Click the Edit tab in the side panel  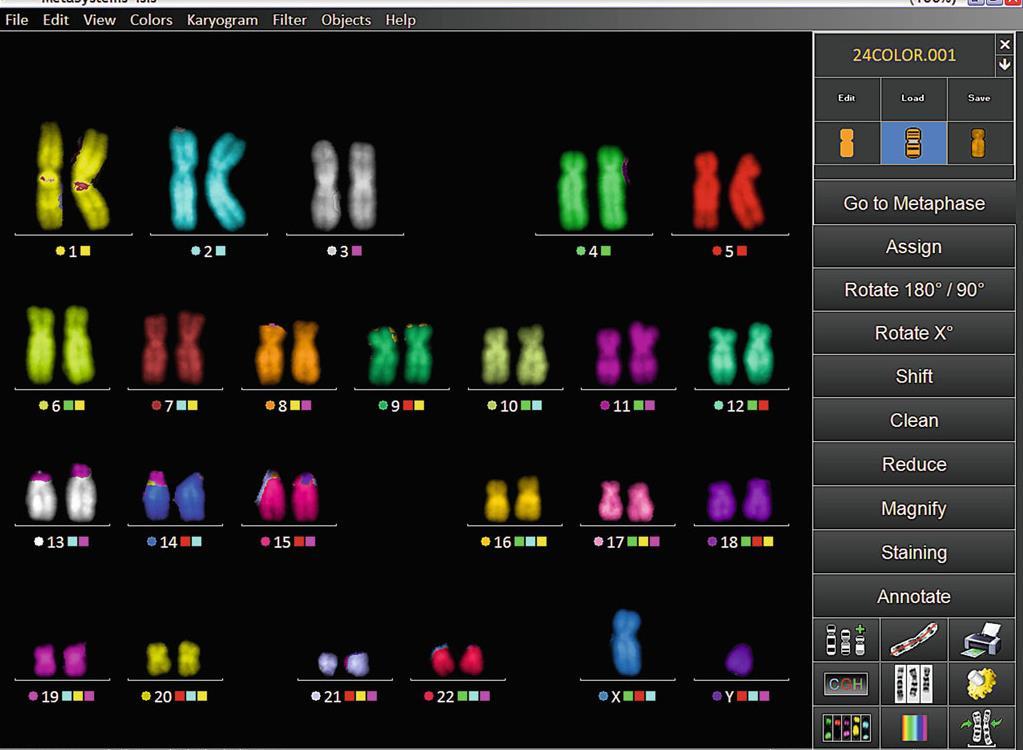pos(846,98)
